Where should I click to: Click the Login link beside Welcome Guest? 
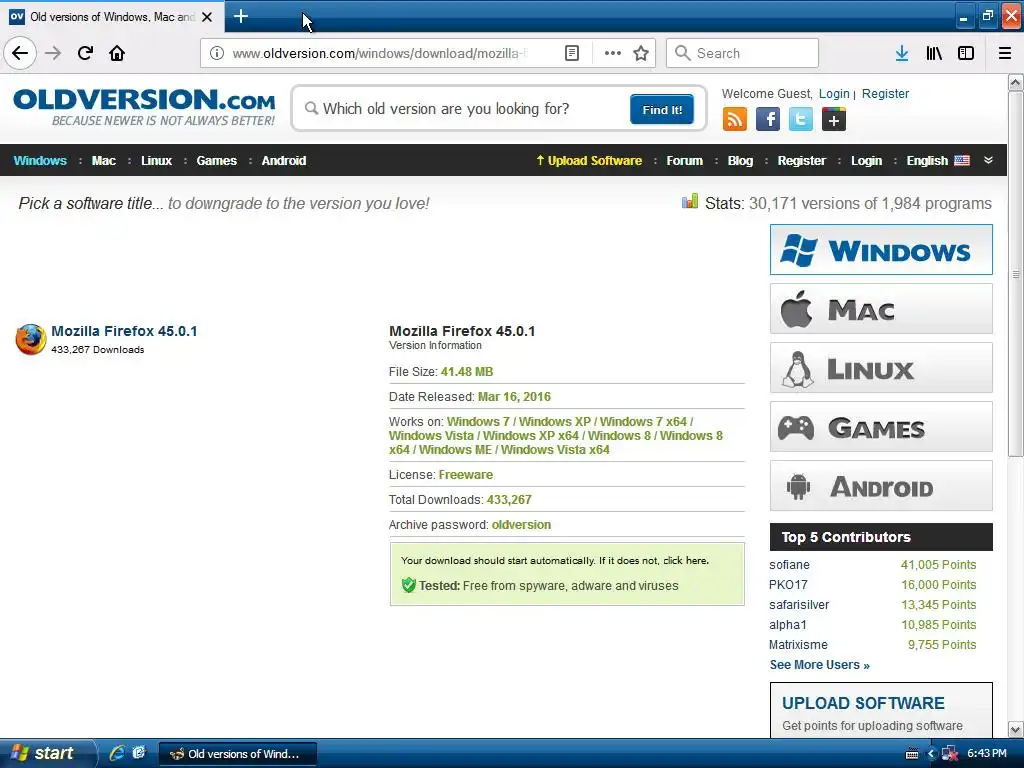coord(834,93)
